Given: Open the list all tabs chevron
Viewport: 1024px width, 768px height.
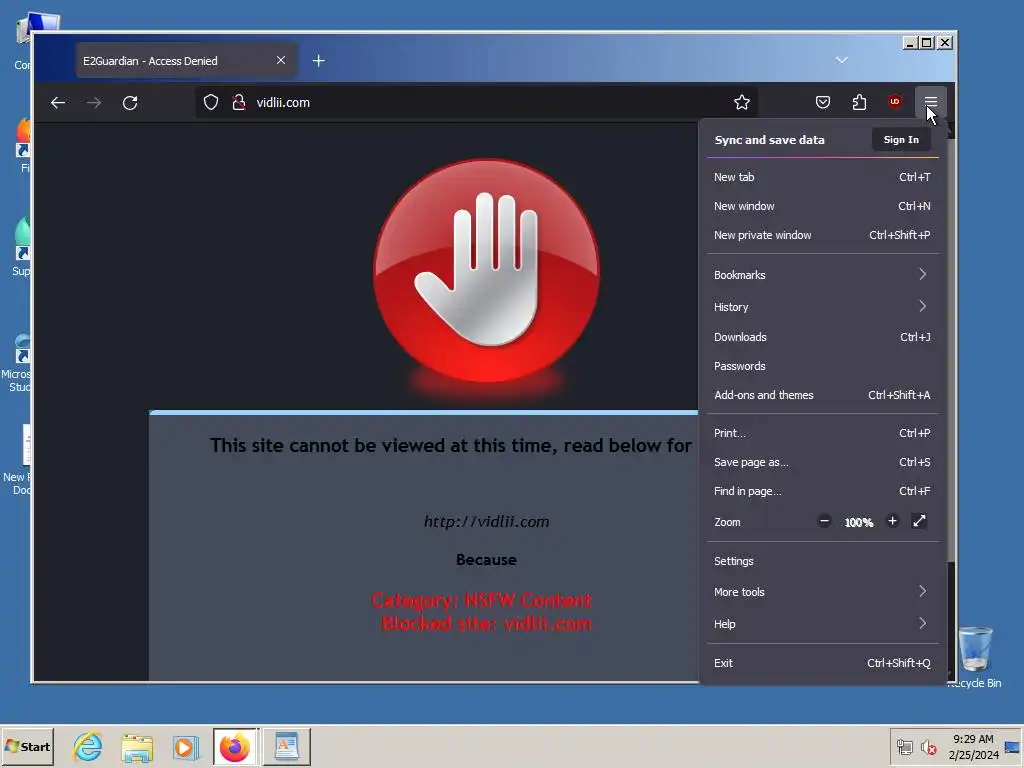Looking at the screenshot, I should 842,60.
